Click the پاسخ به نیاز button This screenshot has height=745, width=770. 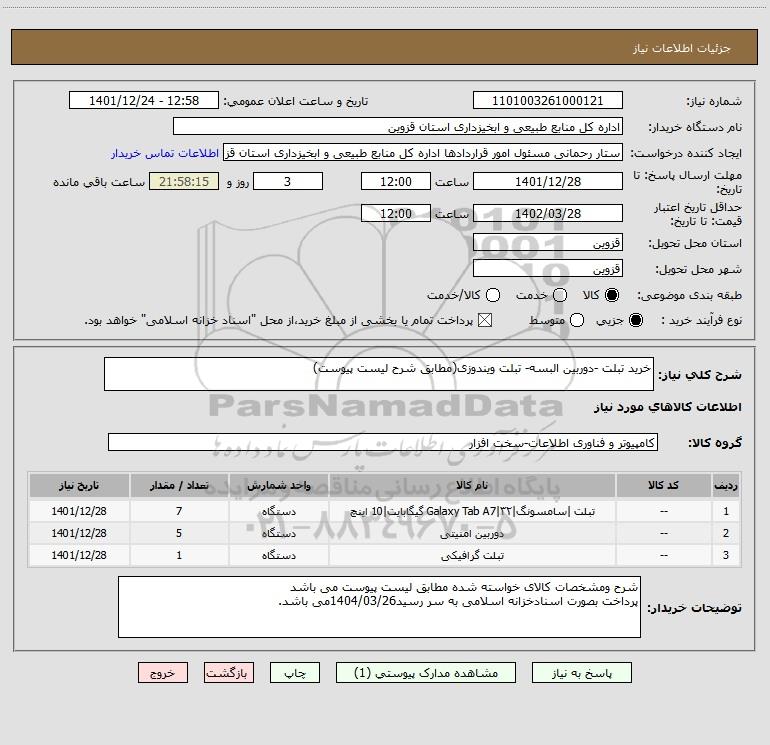(x=581, y=673)
